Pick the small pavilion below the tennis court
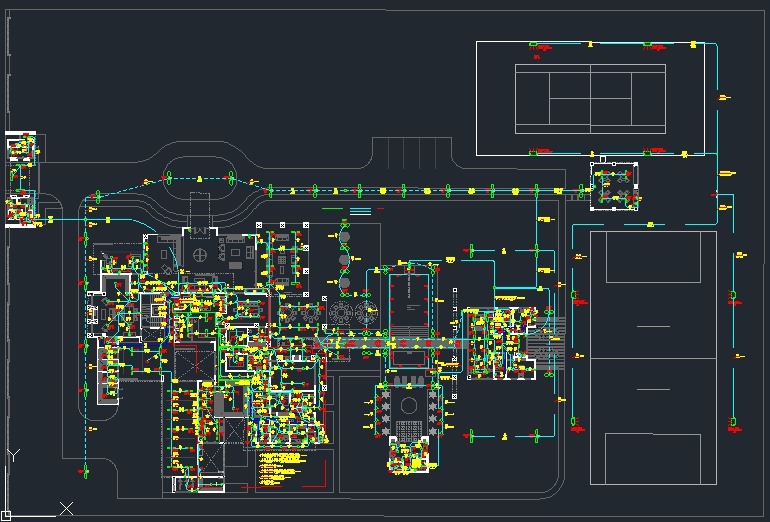770x522 pixels. point(614,186)
